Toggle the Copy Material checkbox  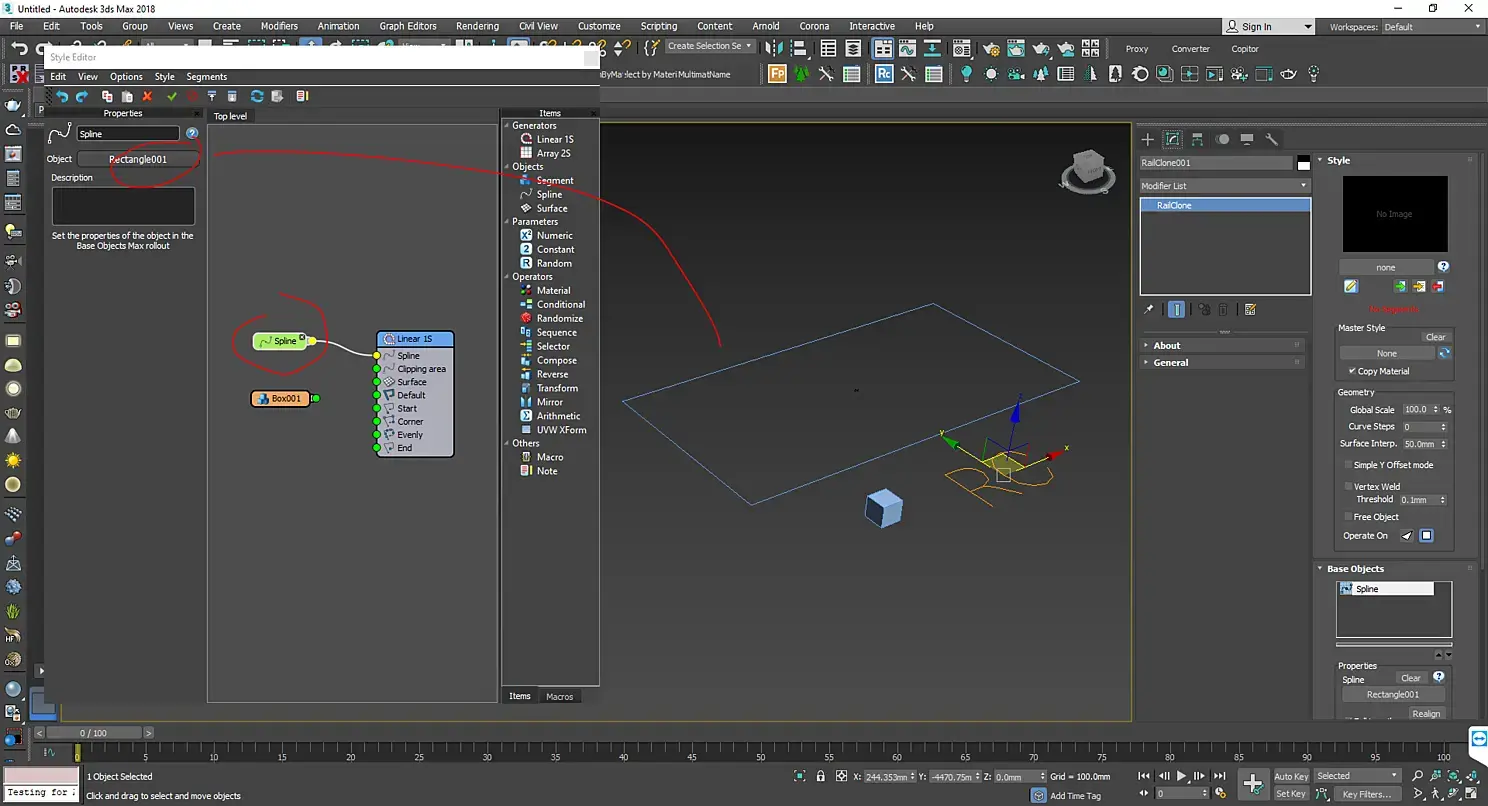coord(1352,371)
